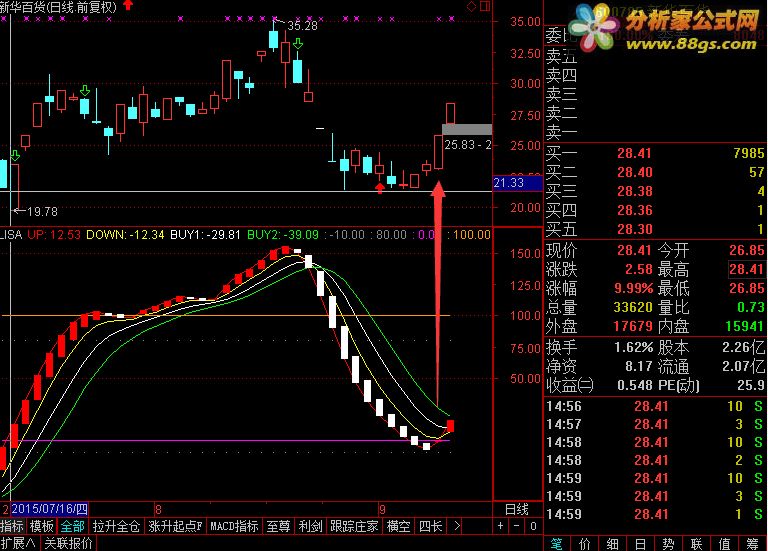Click the 买一 bid price 28.41
This screenshot has height=551, width=768.
pos(634,153)
